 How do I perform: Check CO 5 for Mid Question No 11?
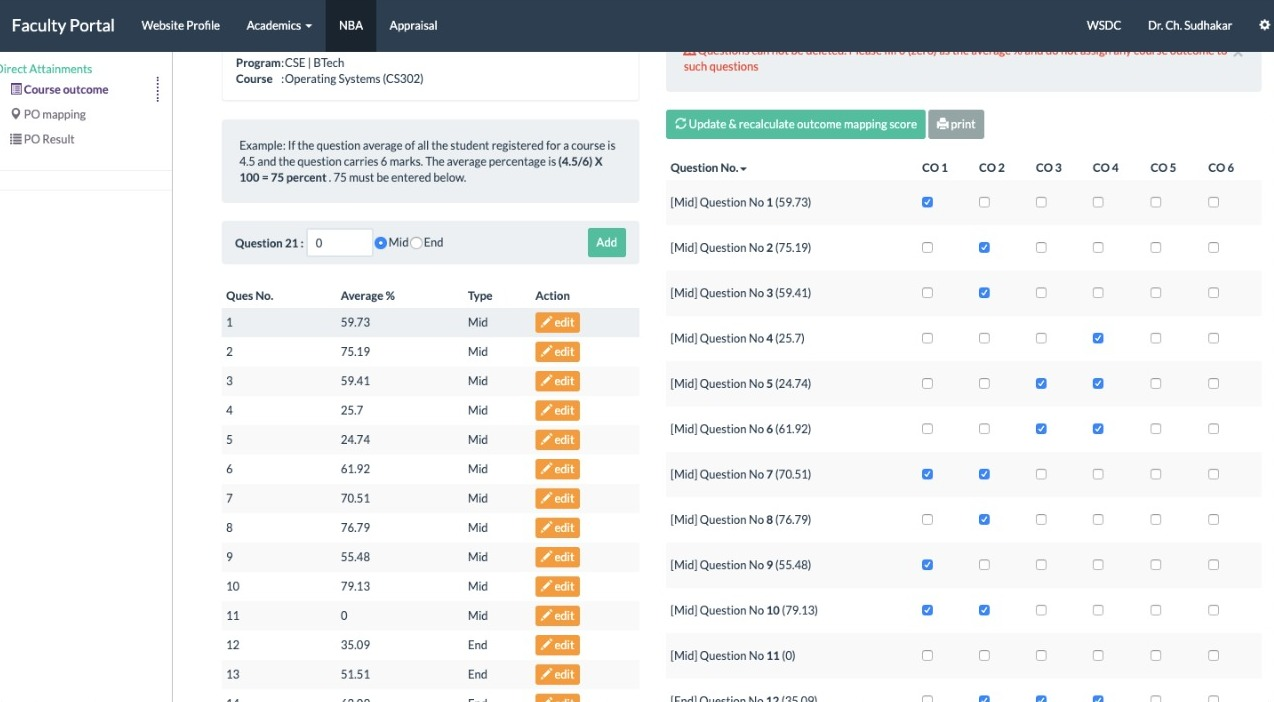(x=1156, y=656)
